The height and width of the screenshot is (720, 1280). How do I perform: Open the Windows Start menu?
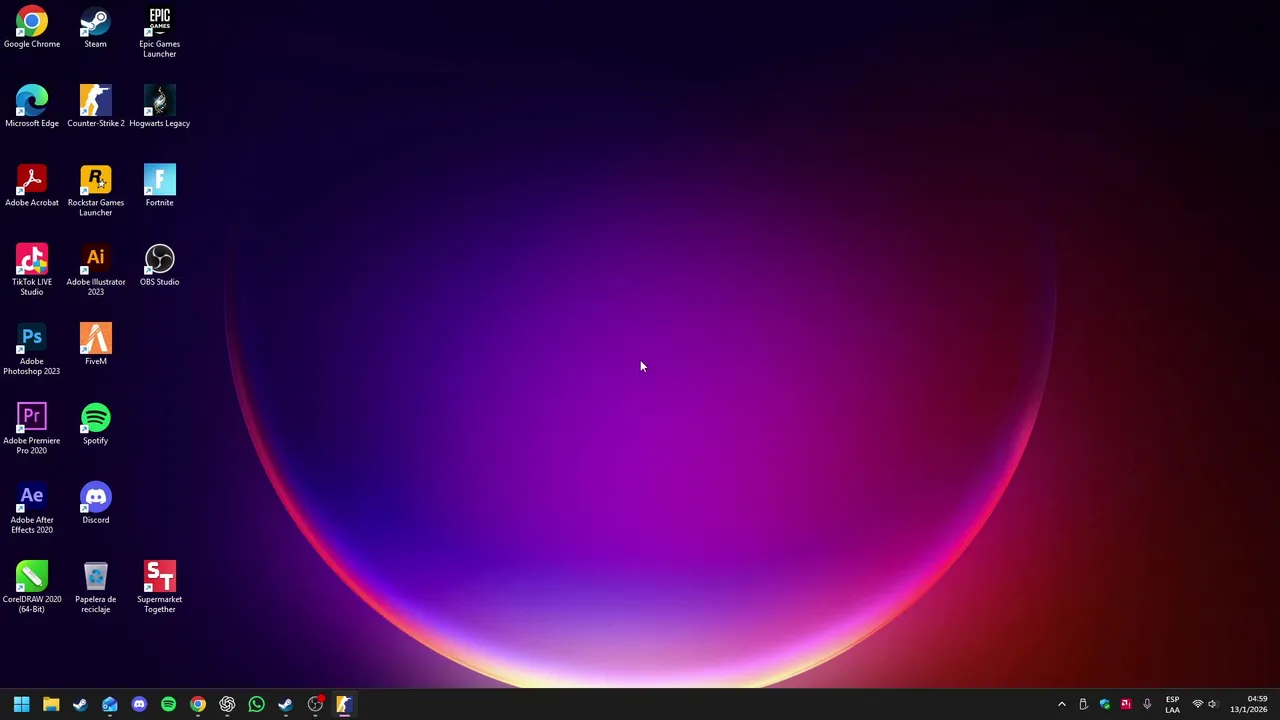tap(21, 704)
